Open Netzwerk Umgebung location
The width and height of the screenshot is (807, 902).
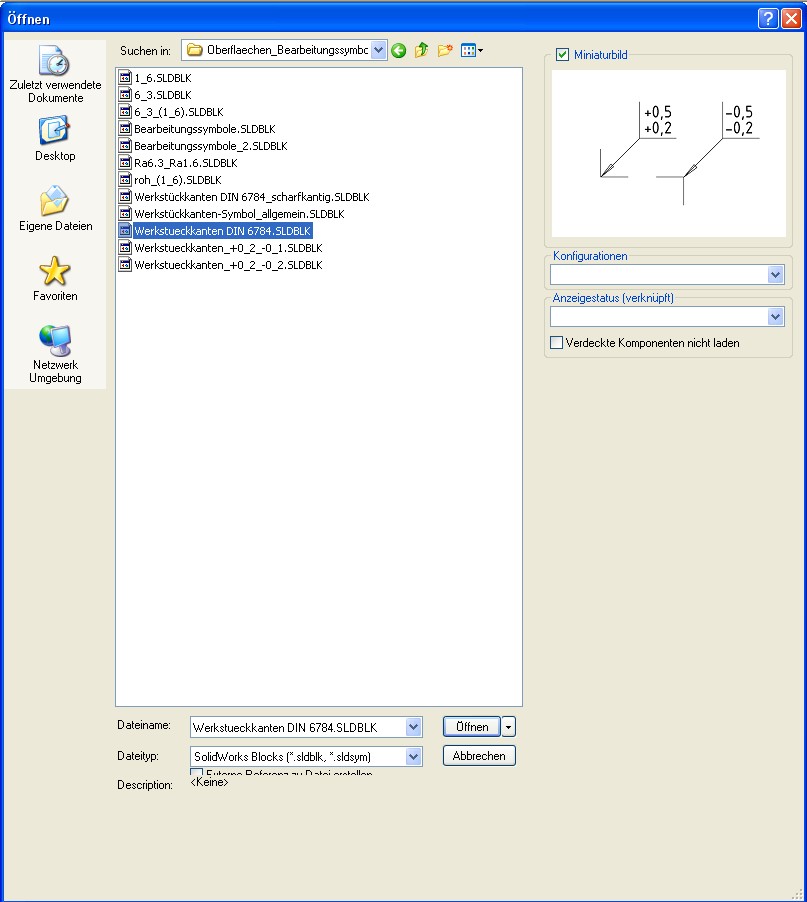tap(55, 354)
